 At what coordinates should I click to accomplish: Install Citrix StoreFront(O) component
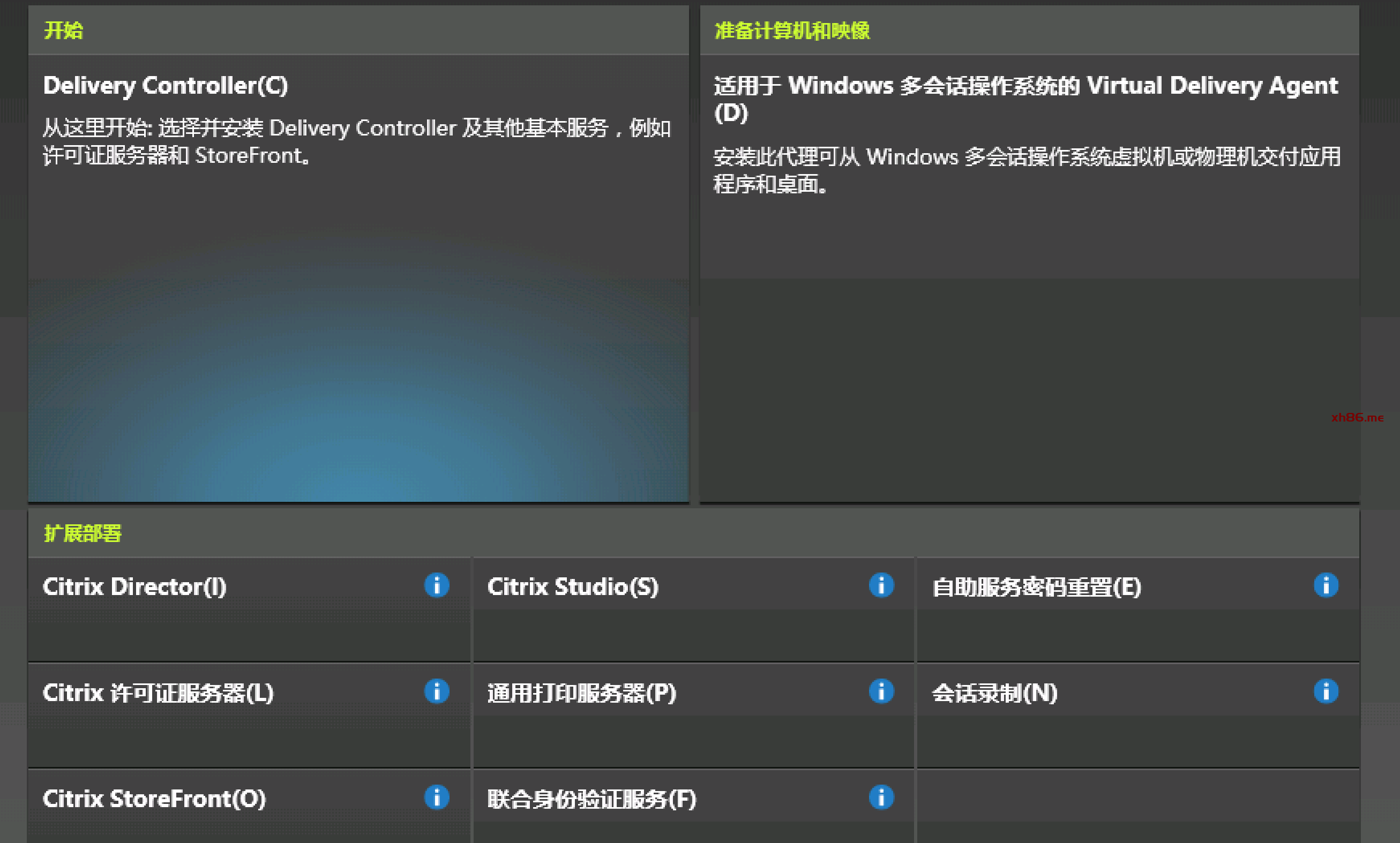[154, 799]
